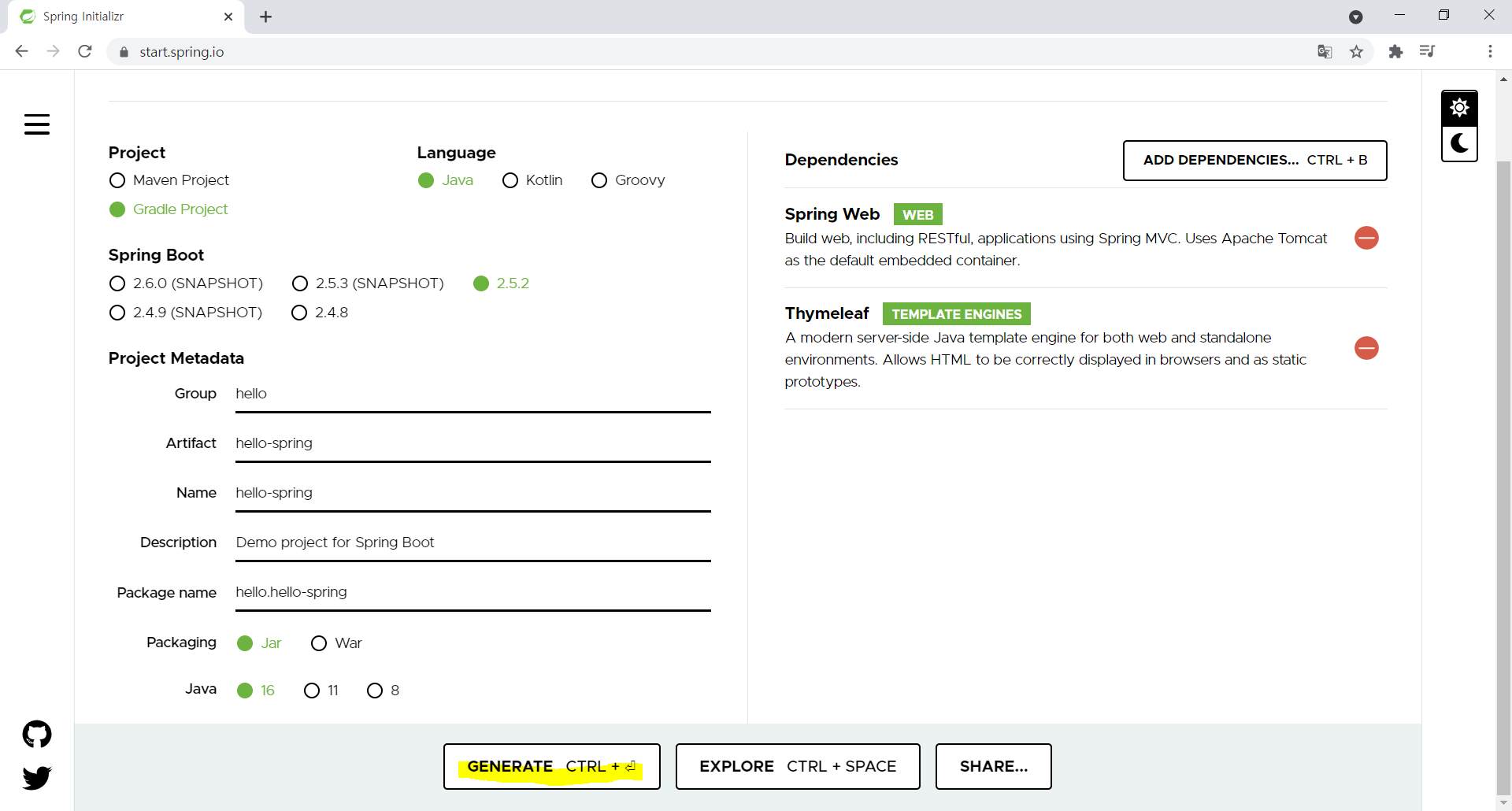Set packaging to Jar
1512x811 pixels.
pyautogui.click(x=259, y=643)
